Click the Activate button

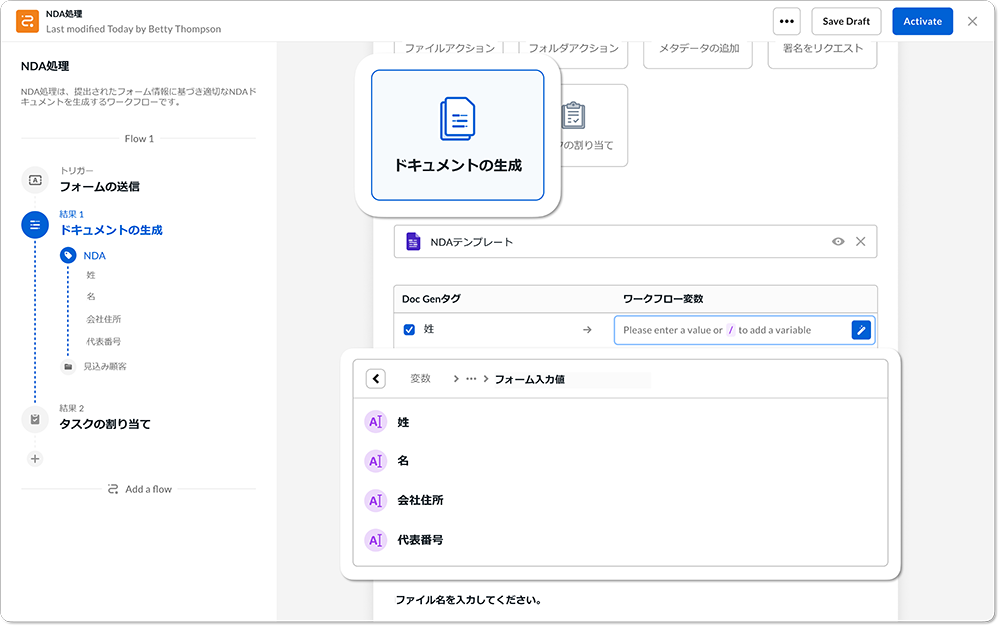(x=922, y=20)
